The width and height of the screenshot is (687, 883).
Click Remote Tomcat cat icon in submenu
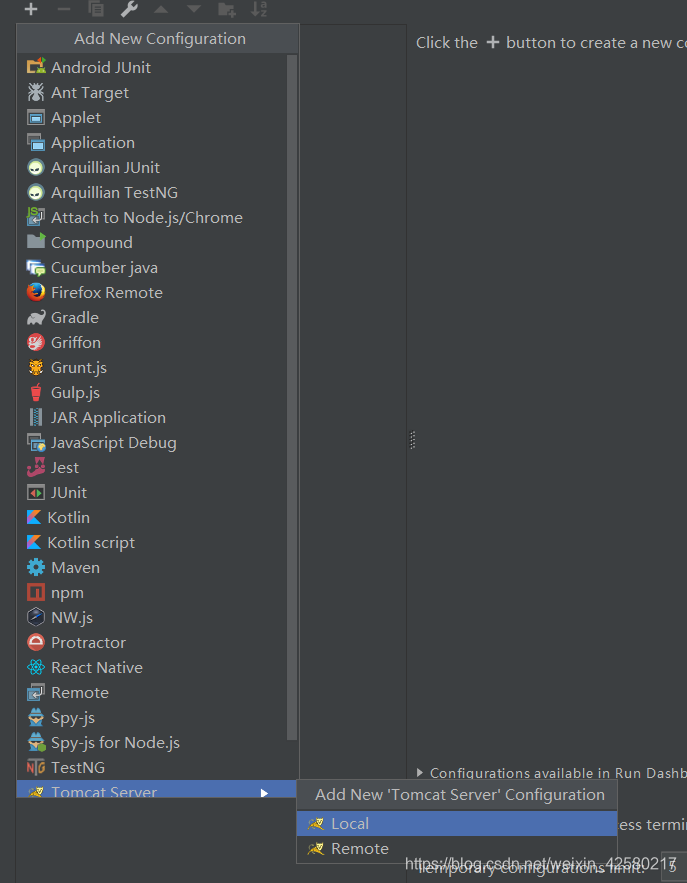tap(316, 849)
